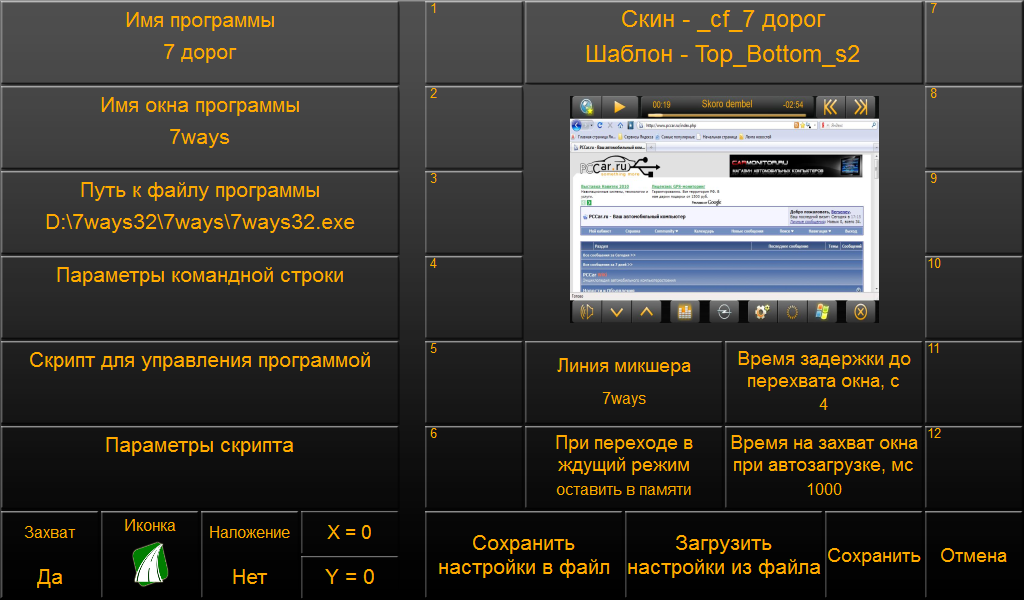Click the skin preview thumbnail image
The height and width of the screenshot is (600, 1024).
click(723, 209)
